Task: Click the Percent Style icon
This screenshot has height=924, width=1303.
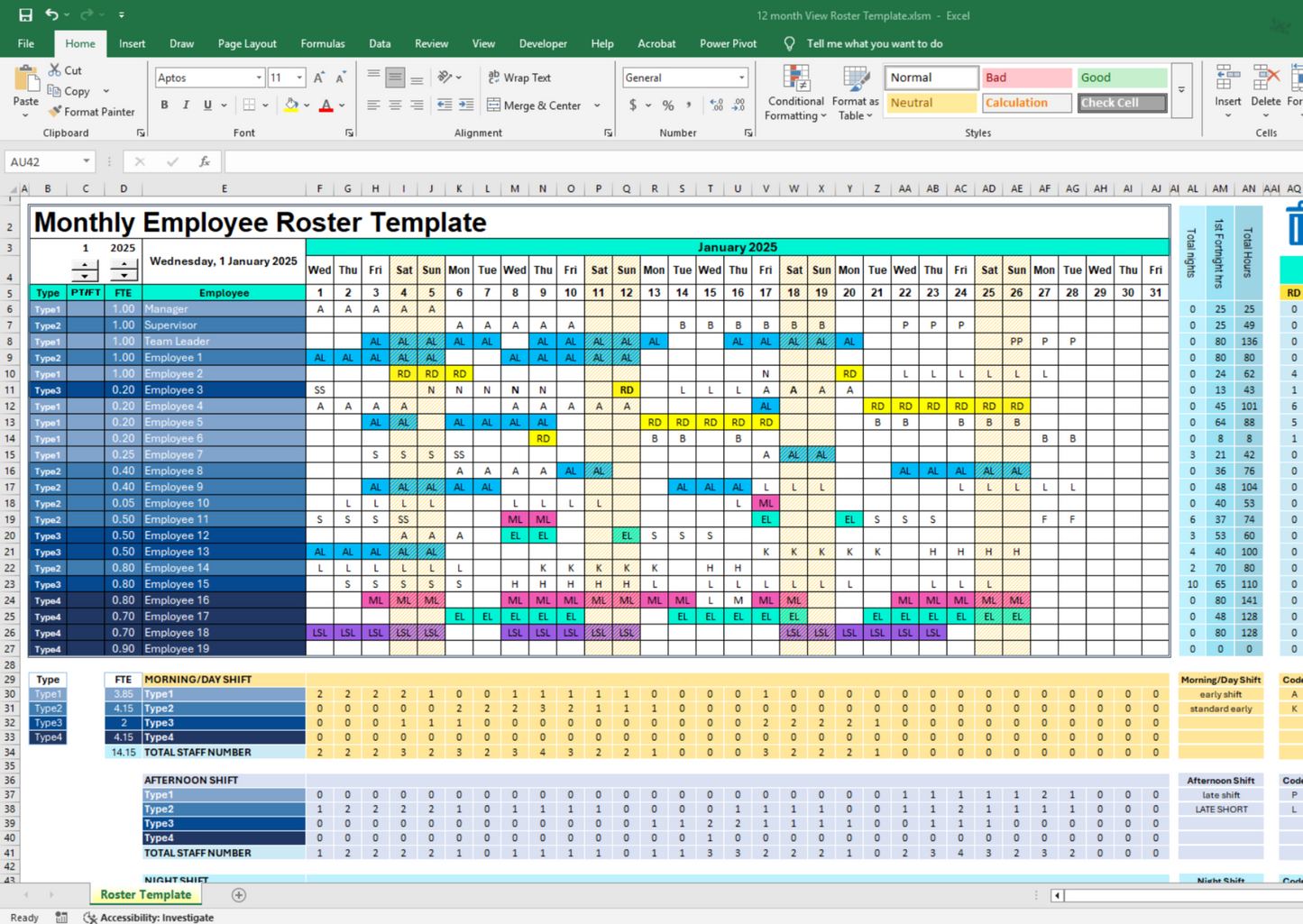Action: (x=668, y=105)
